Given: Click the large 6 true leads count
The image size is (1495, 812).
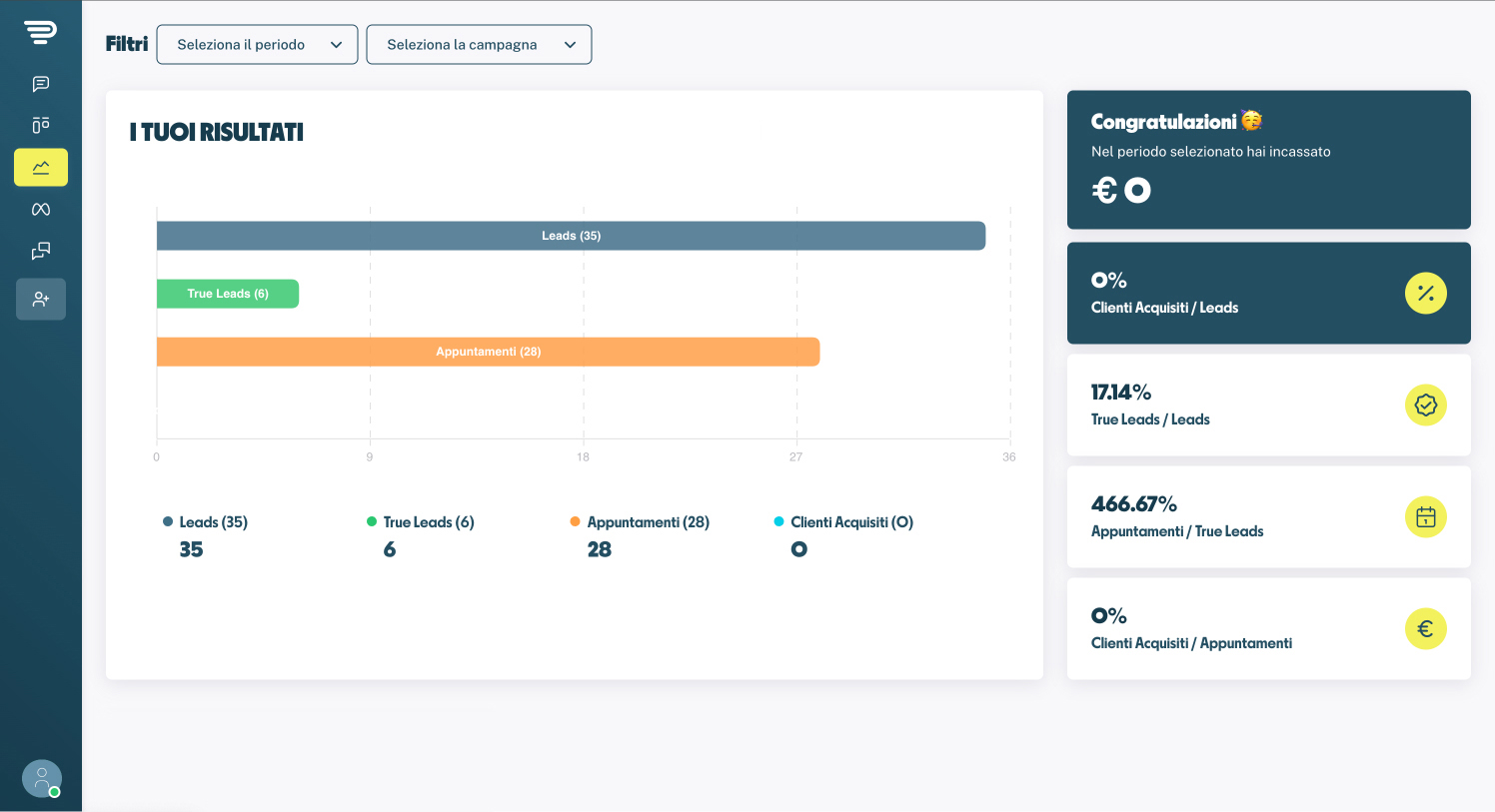Looking at the screenshot, I should (390, 549).
